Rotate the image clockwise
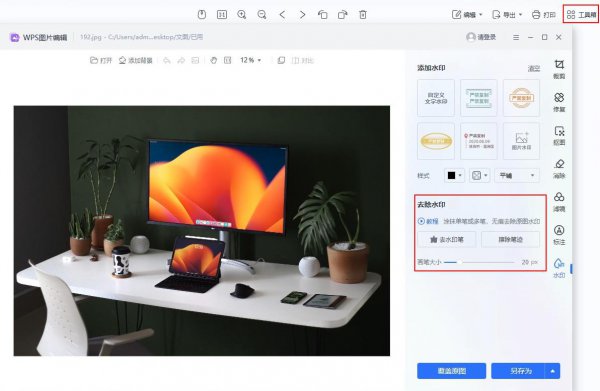 point(342,15)
